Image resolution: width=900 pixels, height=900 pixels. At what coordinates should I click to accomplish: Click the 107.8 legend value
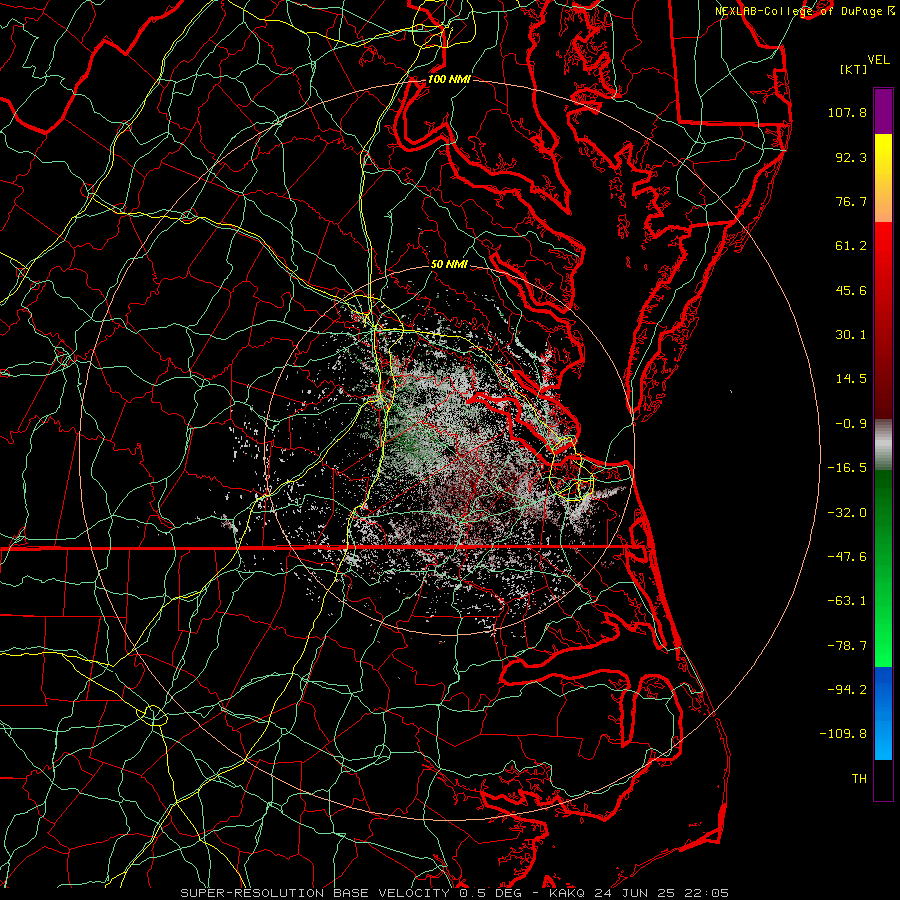point(847,112)
